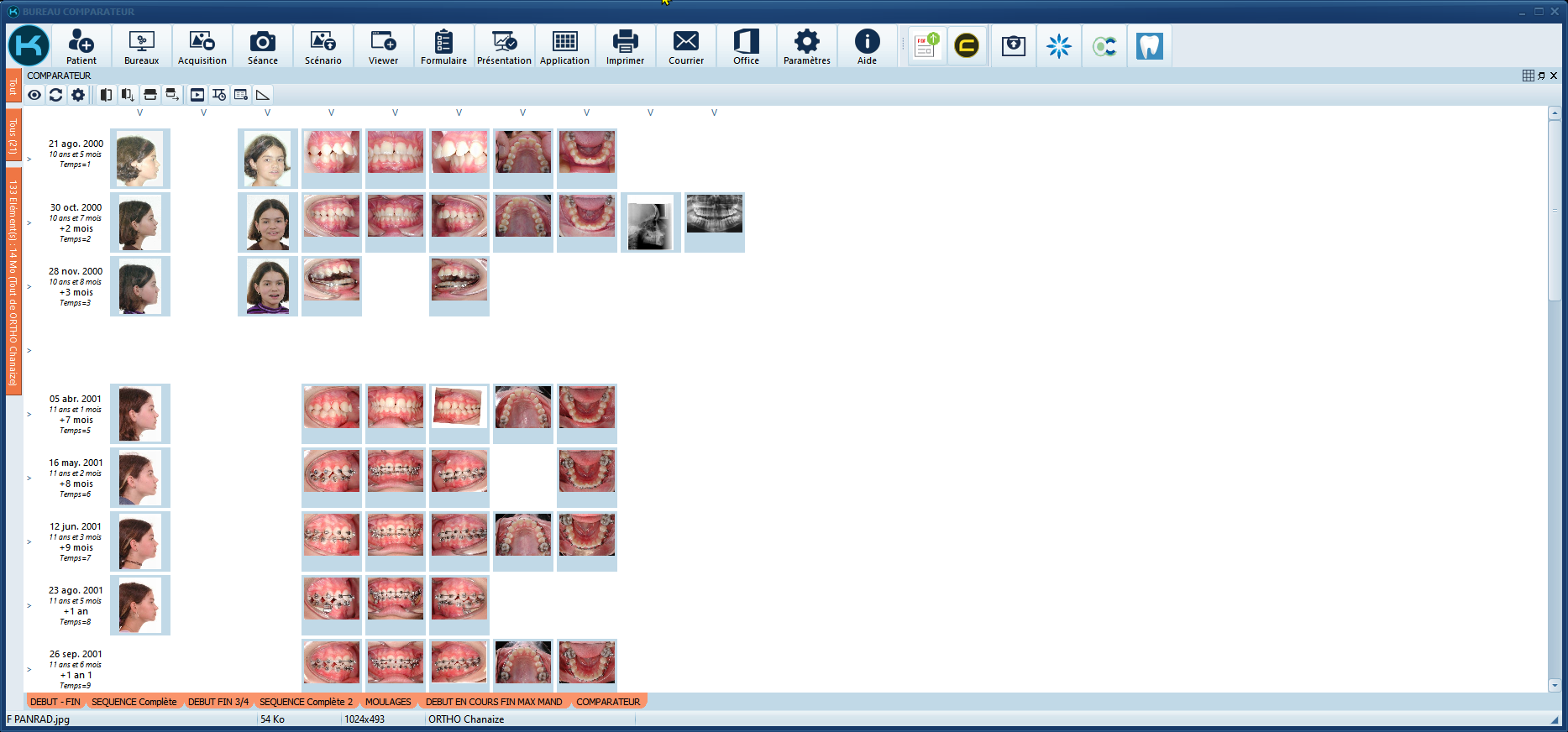Click the PDF upload icon
This screenshot has width=1568, height=732.
[926, 45]
